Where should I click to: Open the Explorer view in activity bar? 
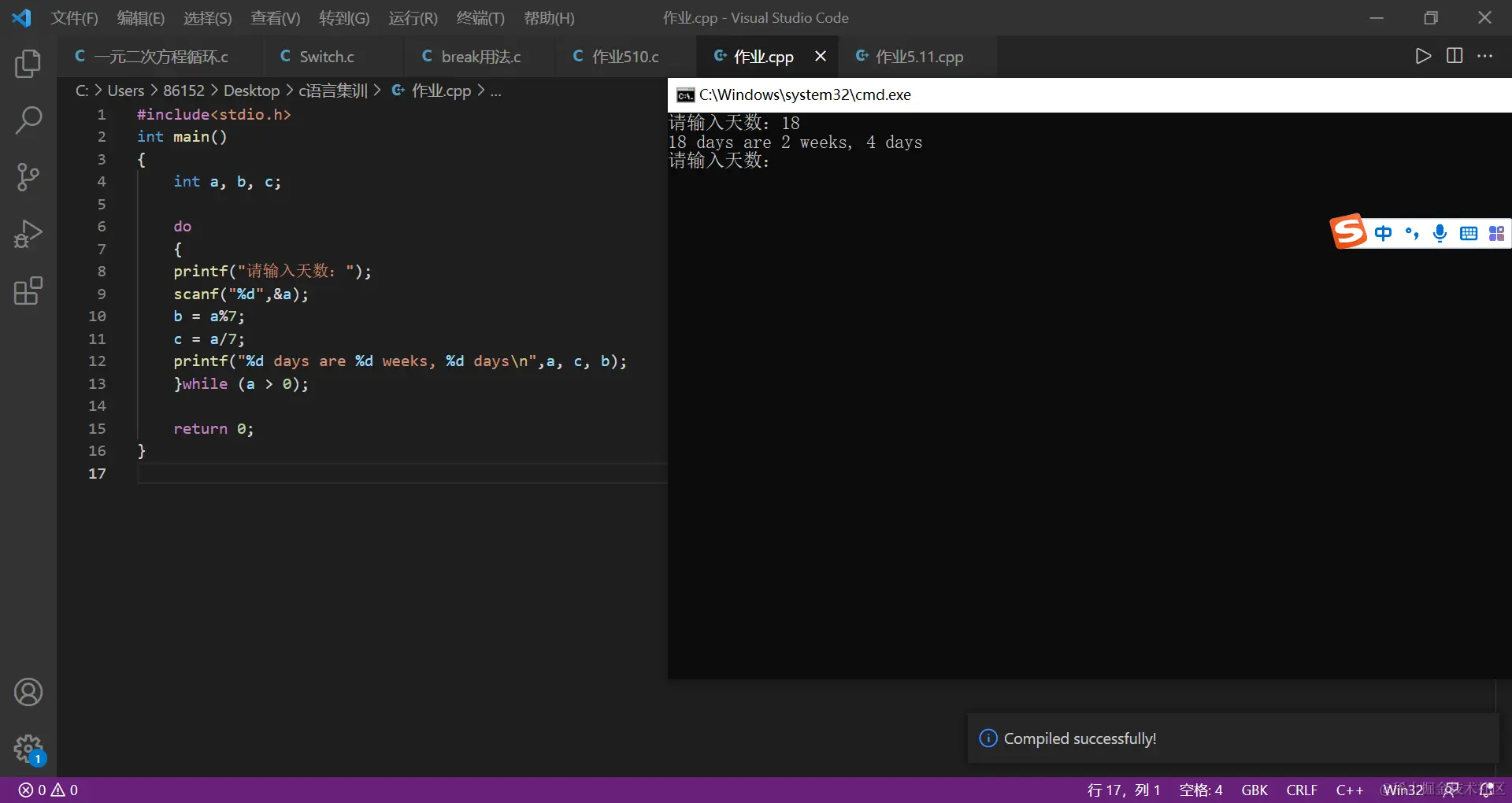click(28, 64)
